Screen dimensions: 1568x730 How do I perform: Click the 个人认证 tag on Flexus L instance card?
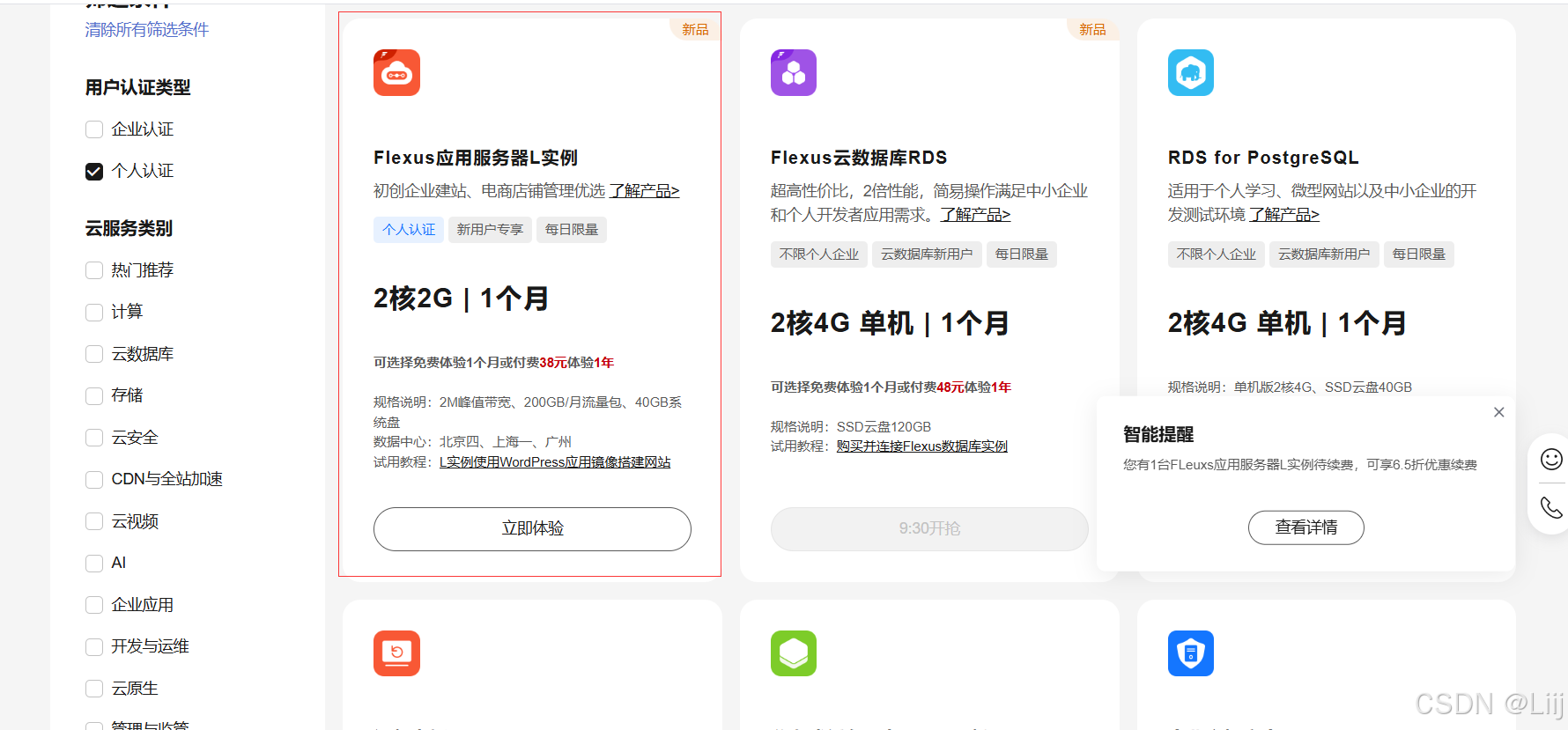click(x=409, y=230)
